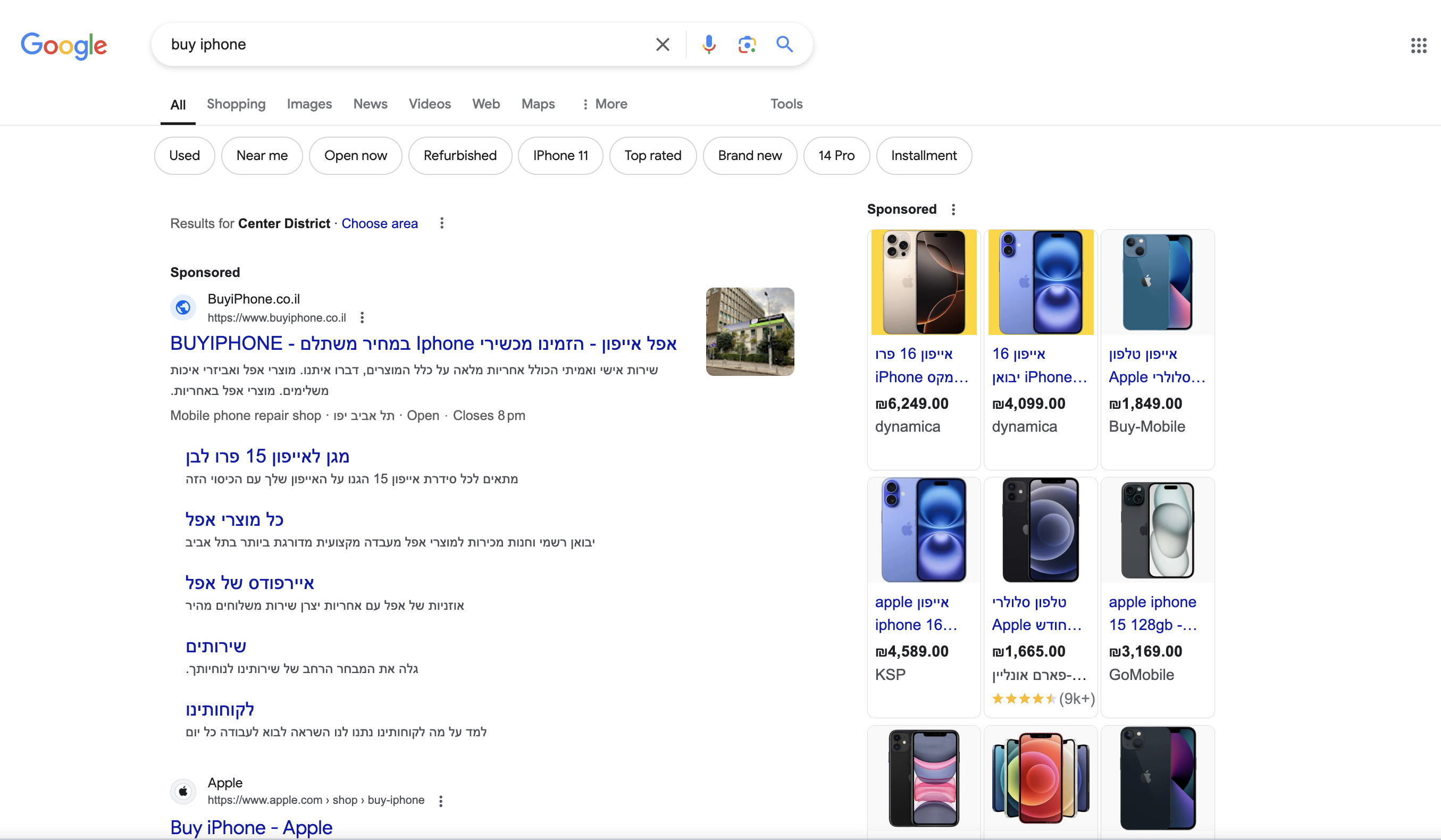
Task: Expand the More search categories menu
Action: 605,104
